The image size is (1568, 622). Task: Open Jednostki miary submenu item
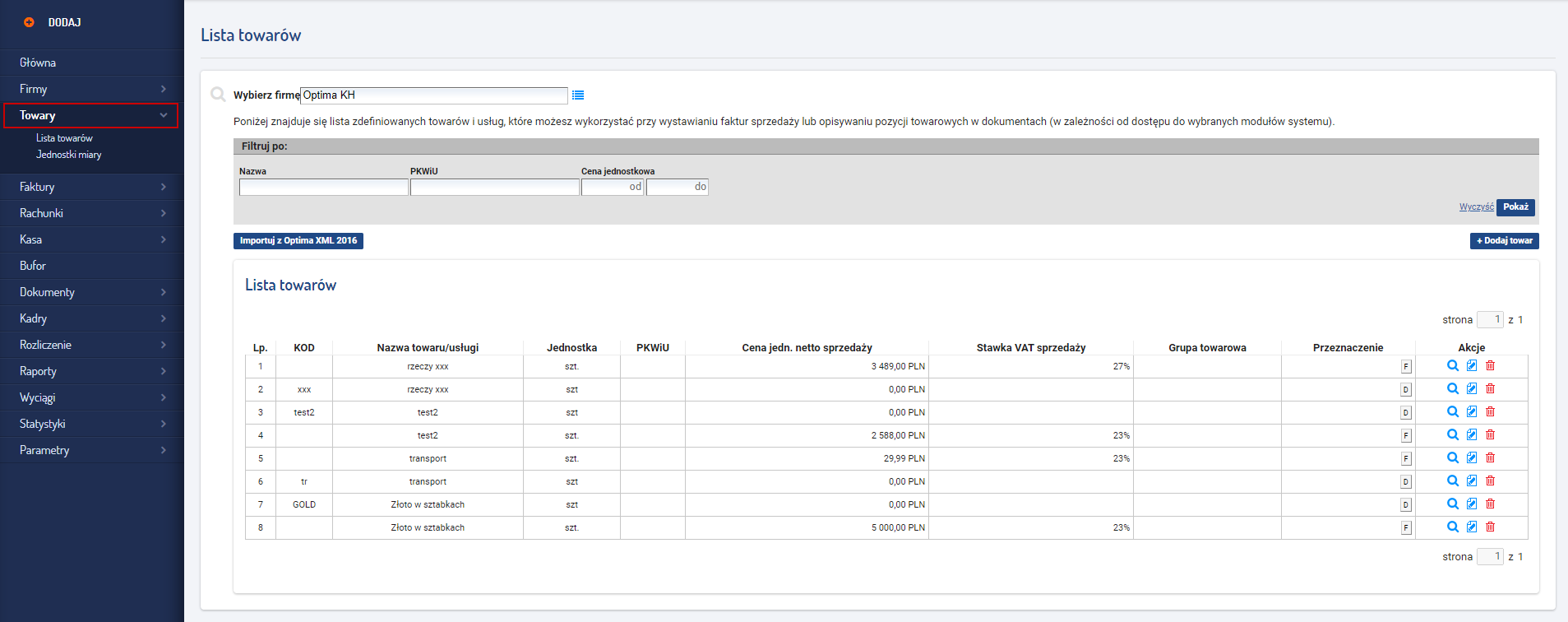[x=69, y=155]
